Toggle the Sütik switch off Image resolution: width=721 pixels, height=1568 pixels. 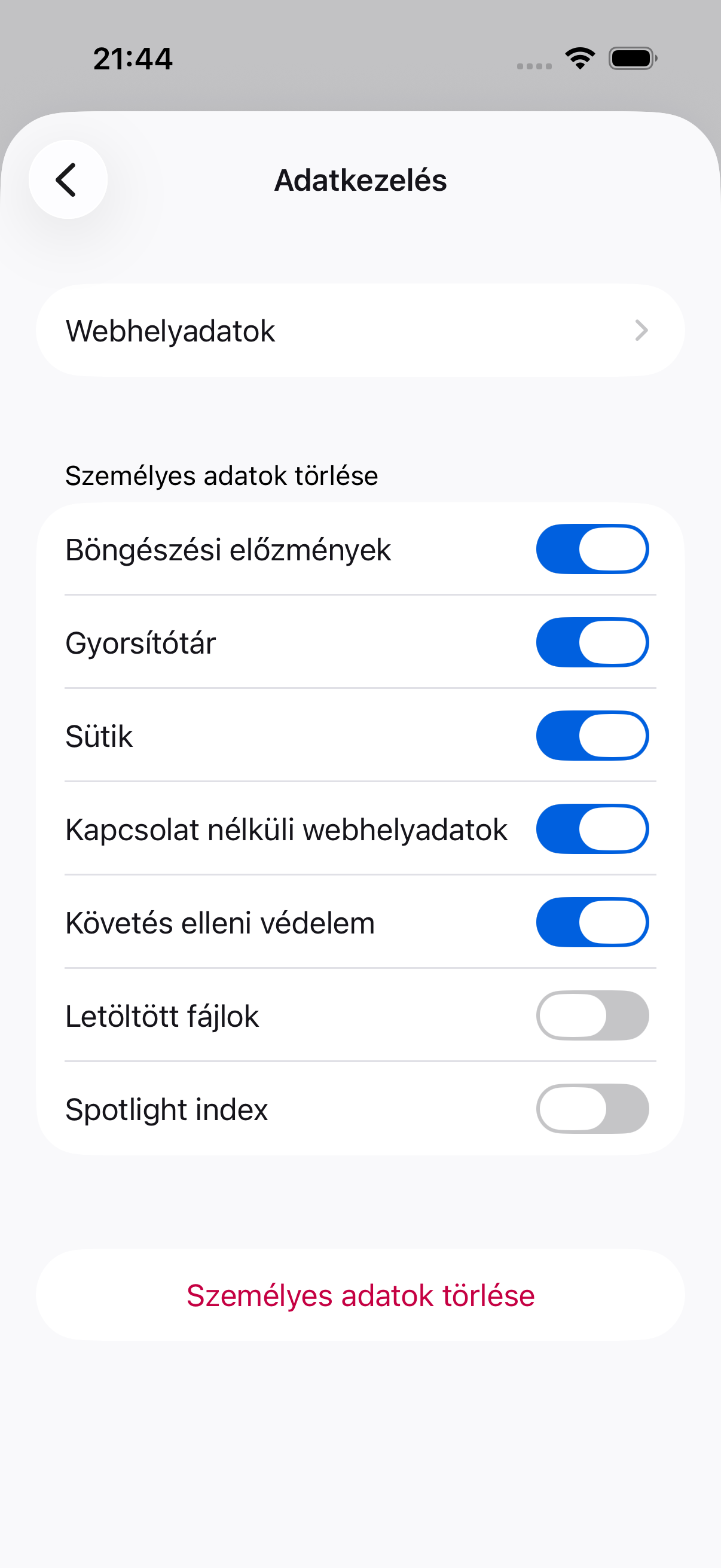tap(592, 736)
